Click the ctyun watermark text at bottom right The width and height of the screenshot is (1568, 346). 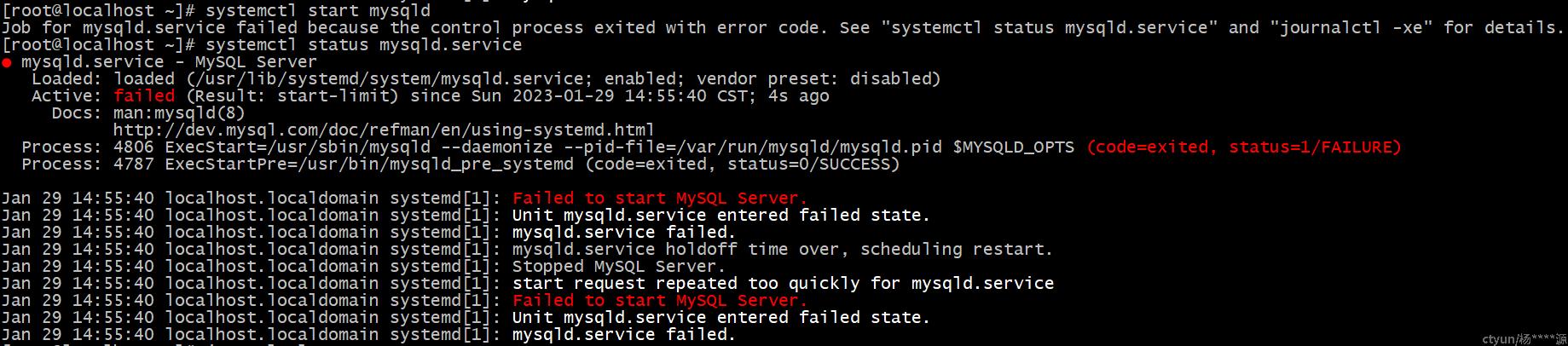(1525, 339)
